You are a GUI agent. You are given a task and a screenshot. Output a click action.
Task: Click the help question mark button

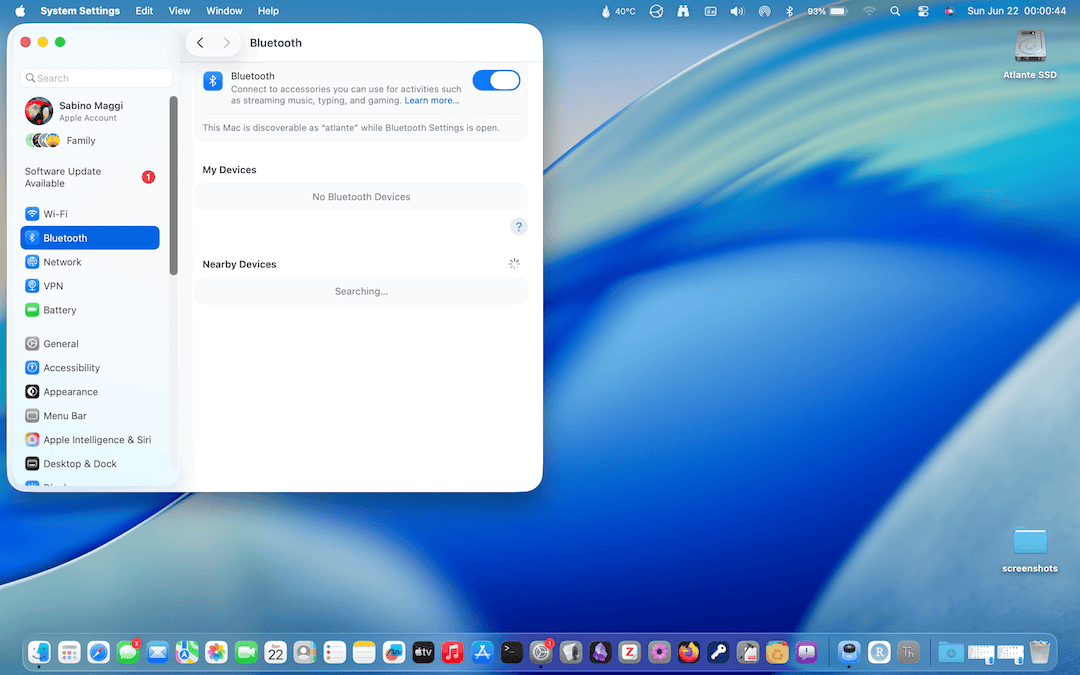click(x=518, y=227)
